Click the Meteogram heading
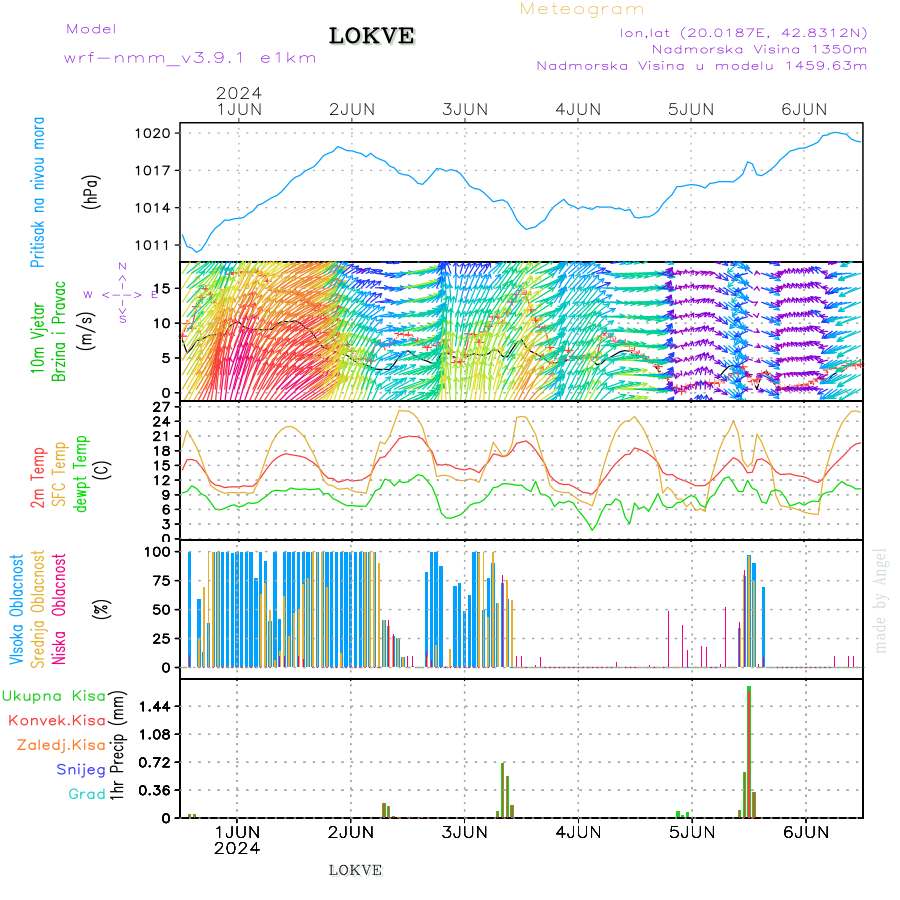Screen dimensions: 900x900 582,9
